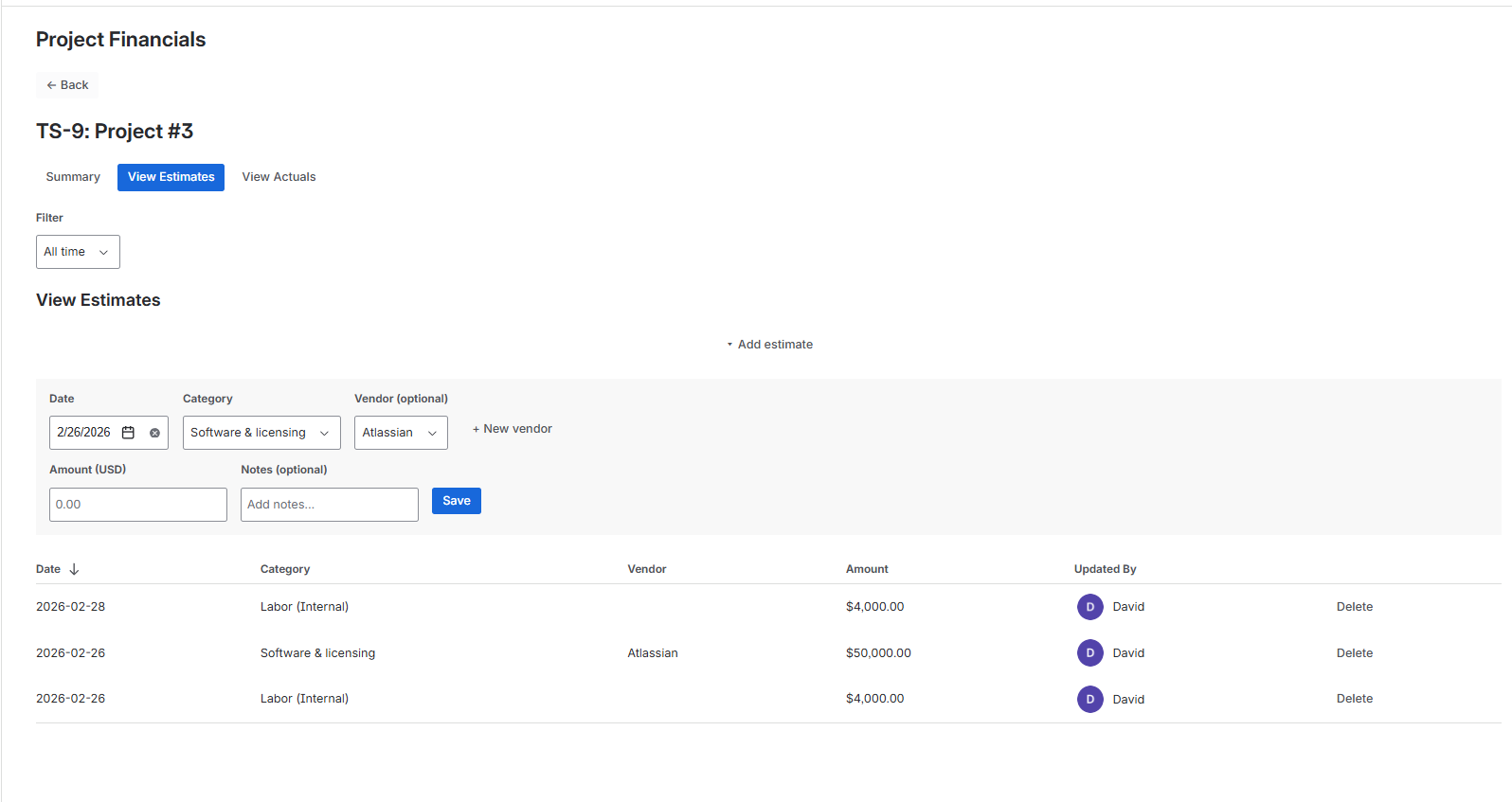Add a new vendor
The width and height of the screenshot is (1512, 802).
coord(513,429)
